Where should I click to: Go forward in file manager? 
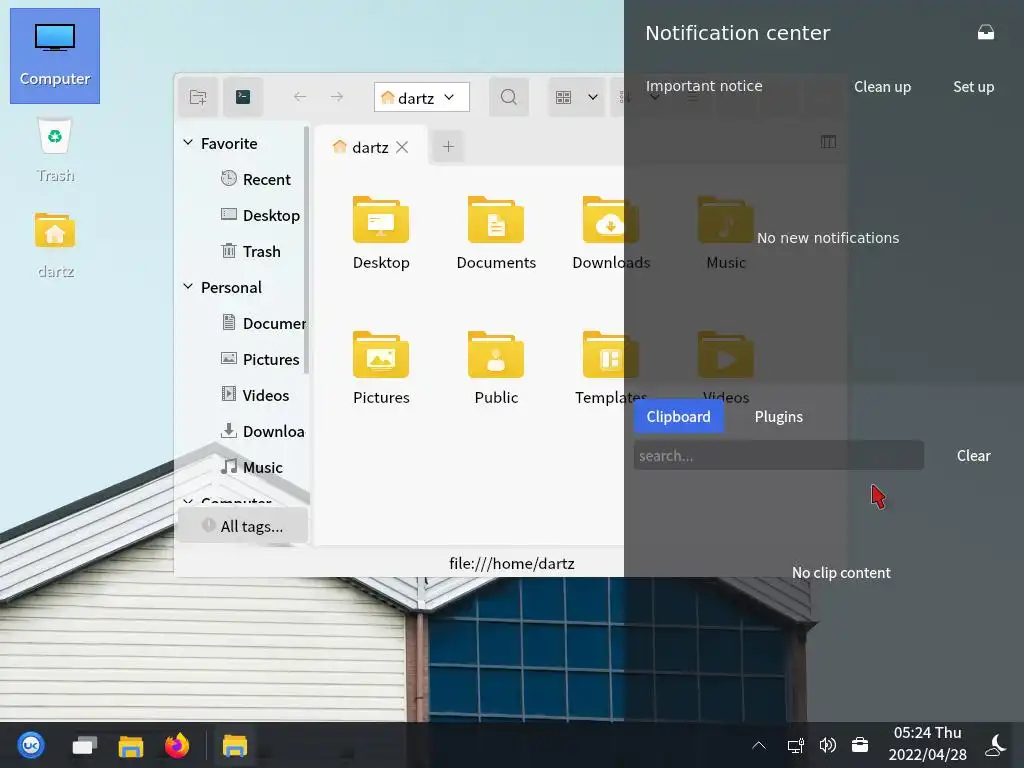coord(337,97)
